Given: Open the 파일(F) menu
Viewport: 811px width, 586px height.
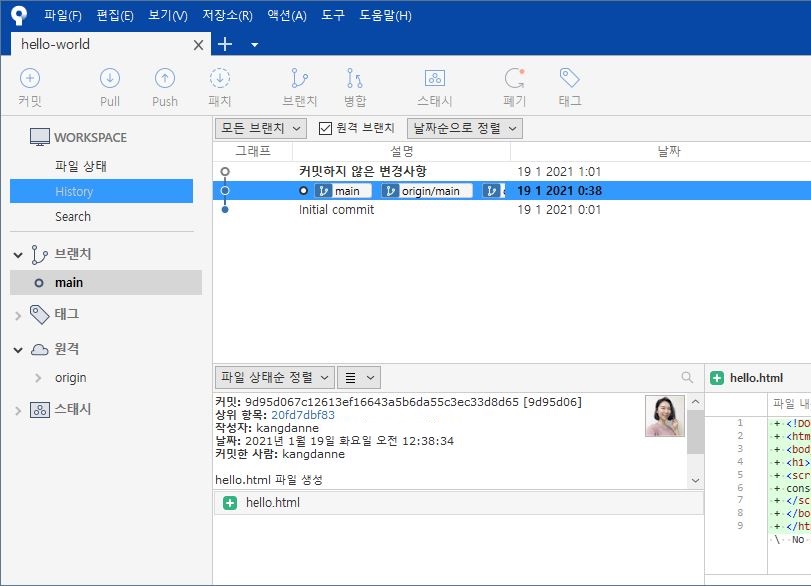Looking at the screenshot, I should [63, 16].
